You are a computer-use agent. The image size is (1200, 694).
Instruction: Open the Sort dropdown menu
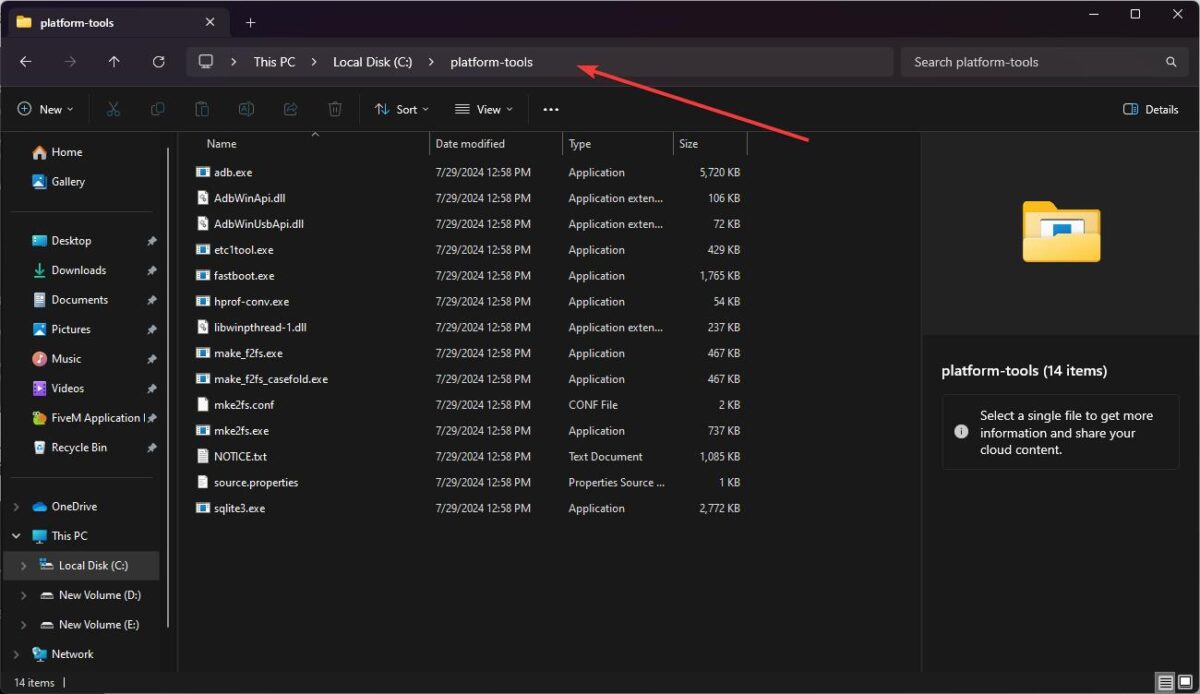click(x=401, y=109)
